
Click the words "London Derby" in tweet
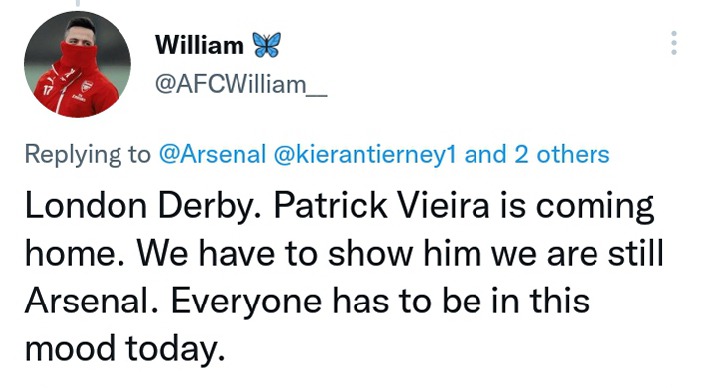click(x=138, y=206)
